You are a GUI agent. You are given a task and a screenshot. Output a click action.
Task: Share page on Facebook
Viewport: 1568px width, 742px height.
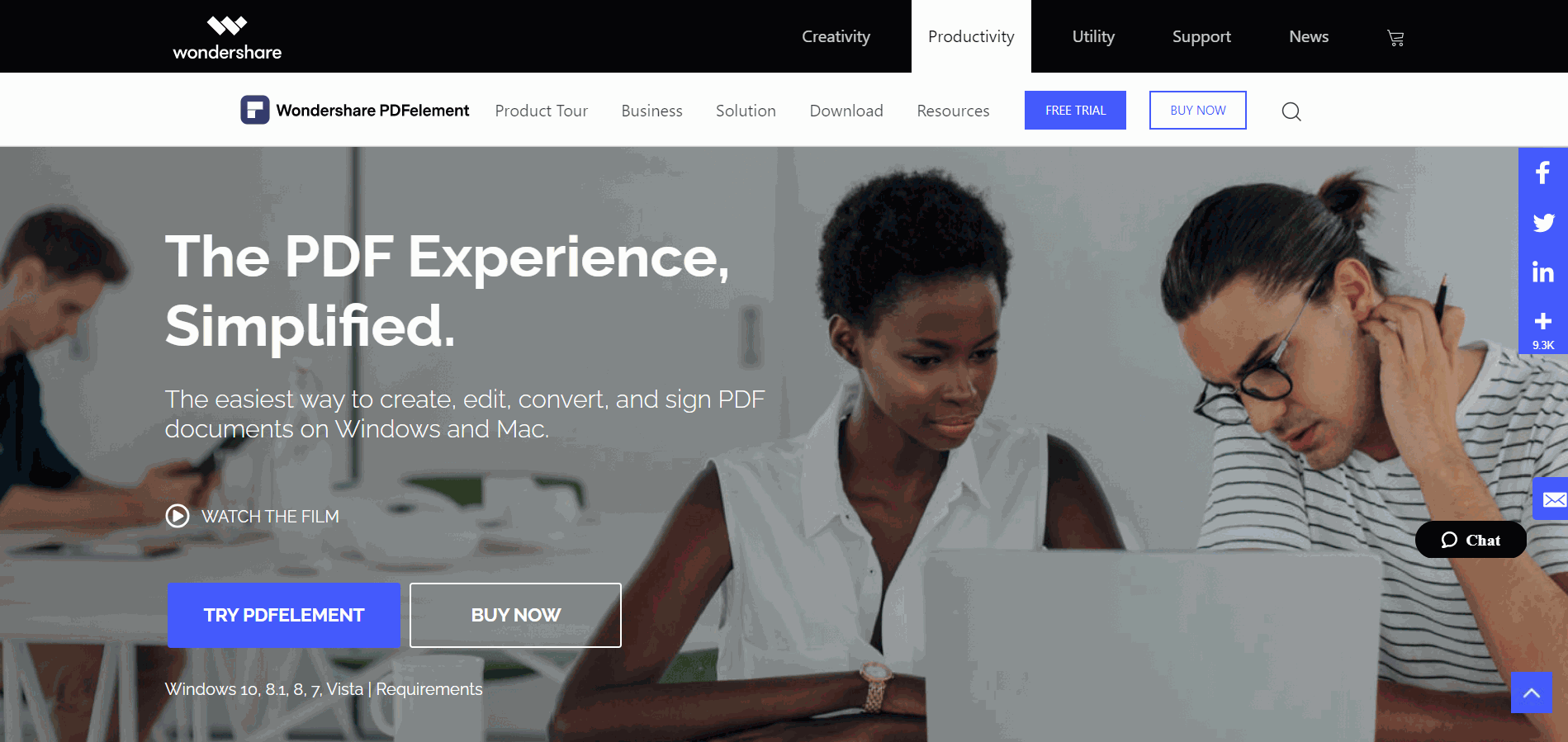pos(1542,173)
